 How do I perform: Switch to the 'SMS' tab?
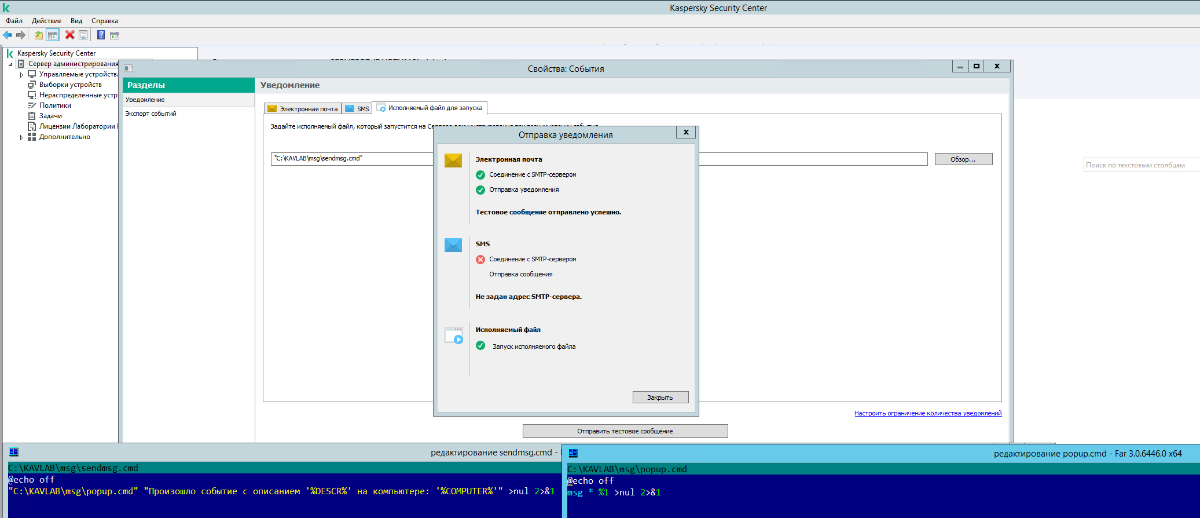(357, 108)
